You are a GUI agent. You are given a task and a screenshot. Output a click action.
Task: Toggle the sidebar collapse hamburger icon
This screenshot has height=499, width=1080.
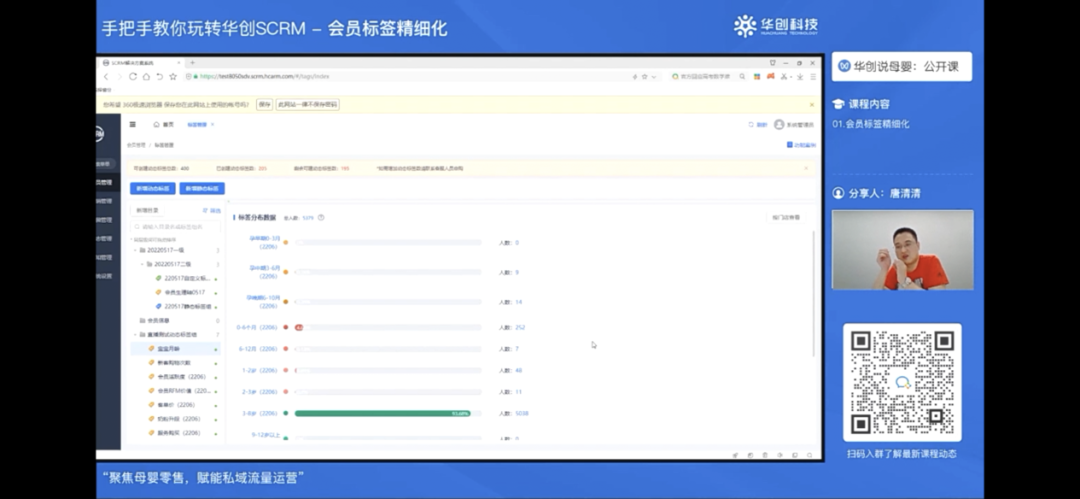coord(133,125)
